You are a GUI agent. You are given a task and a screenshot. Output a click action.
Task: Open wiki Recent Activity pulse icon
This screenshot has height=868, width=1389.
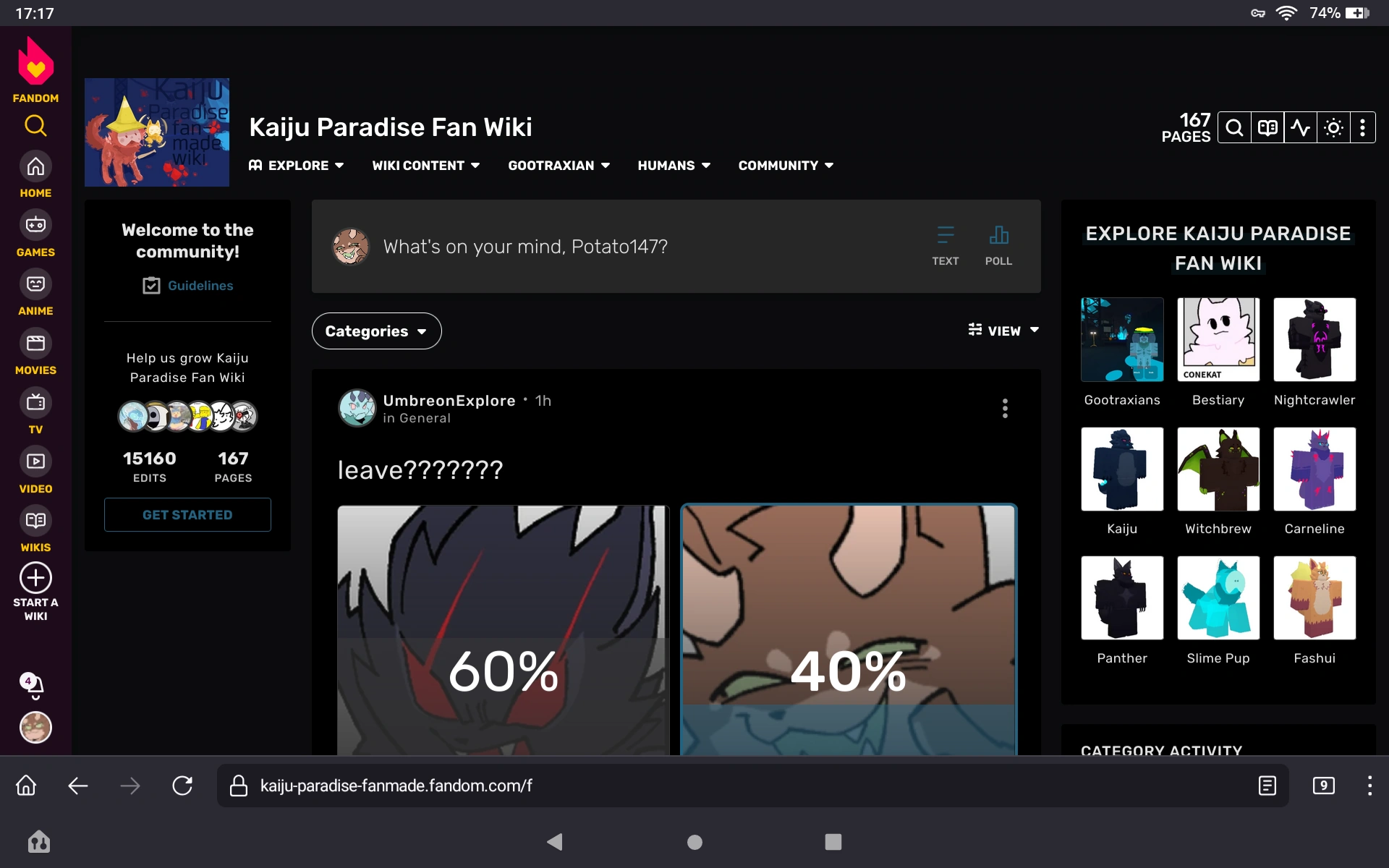coord(1300,128)
